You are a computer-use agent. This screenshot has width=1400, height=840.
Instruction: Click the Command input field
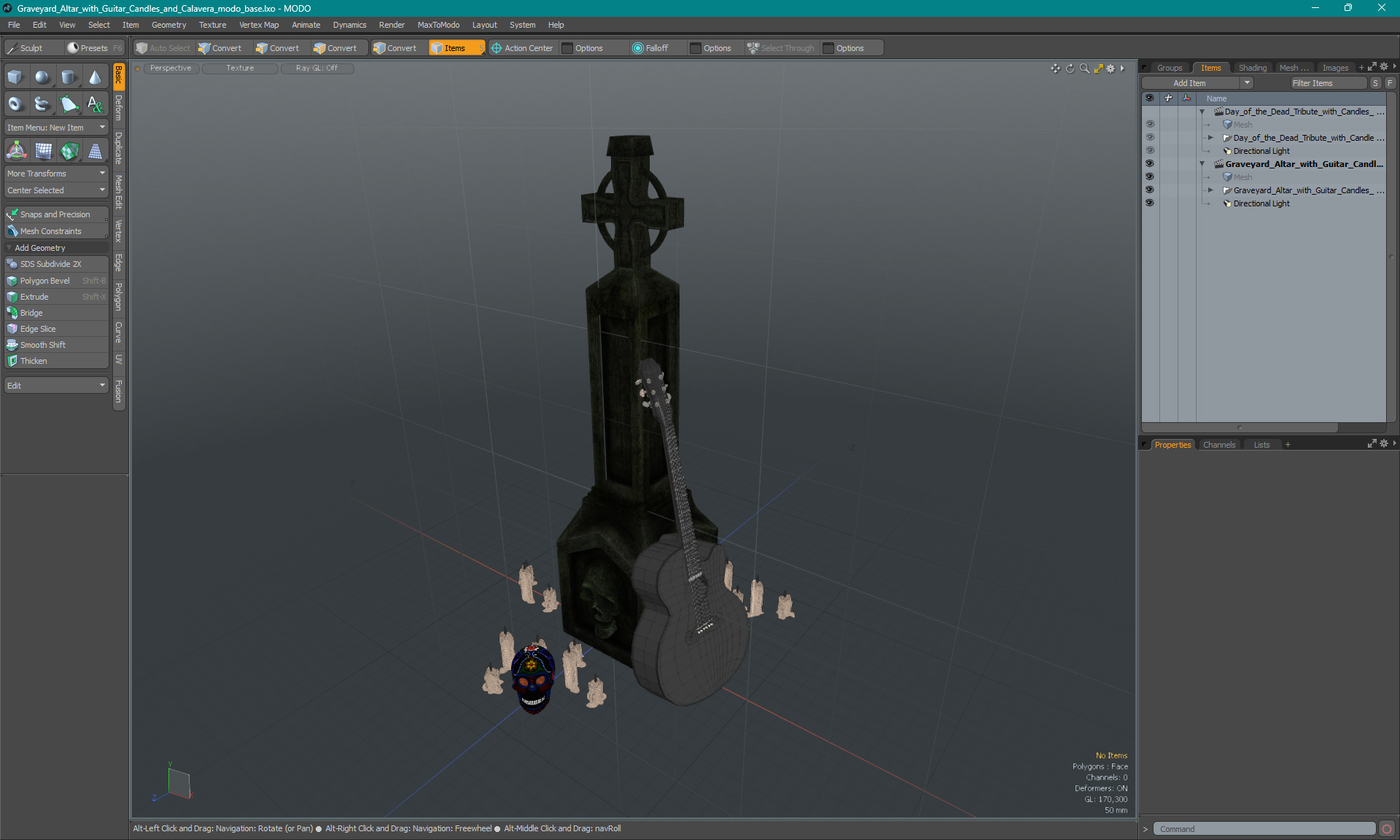click(1264, 829)
